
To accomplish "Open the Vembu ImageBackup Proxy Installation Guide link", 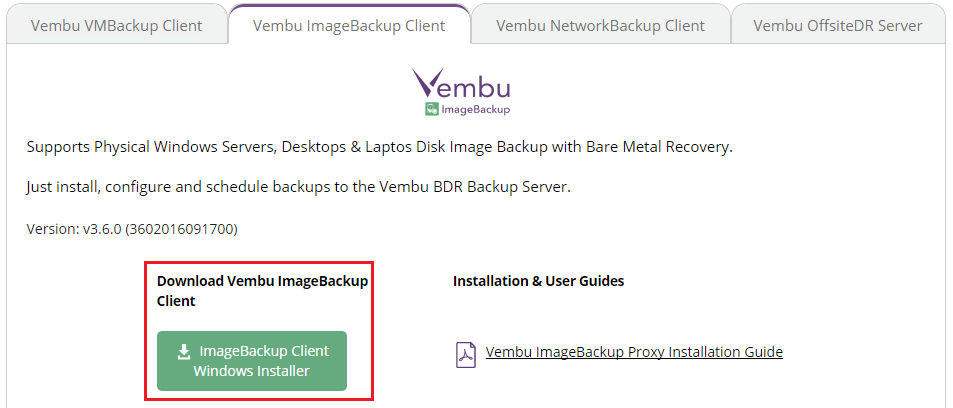I will point(634,352).
